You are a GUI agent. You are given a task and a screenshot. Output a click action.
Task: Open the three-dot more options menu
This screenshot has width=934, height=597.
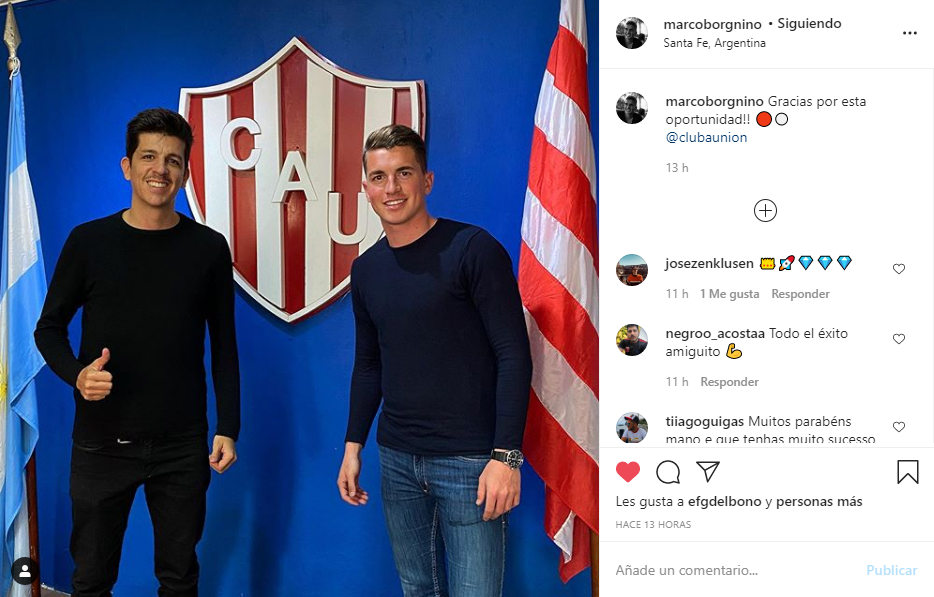click(910, 33)
